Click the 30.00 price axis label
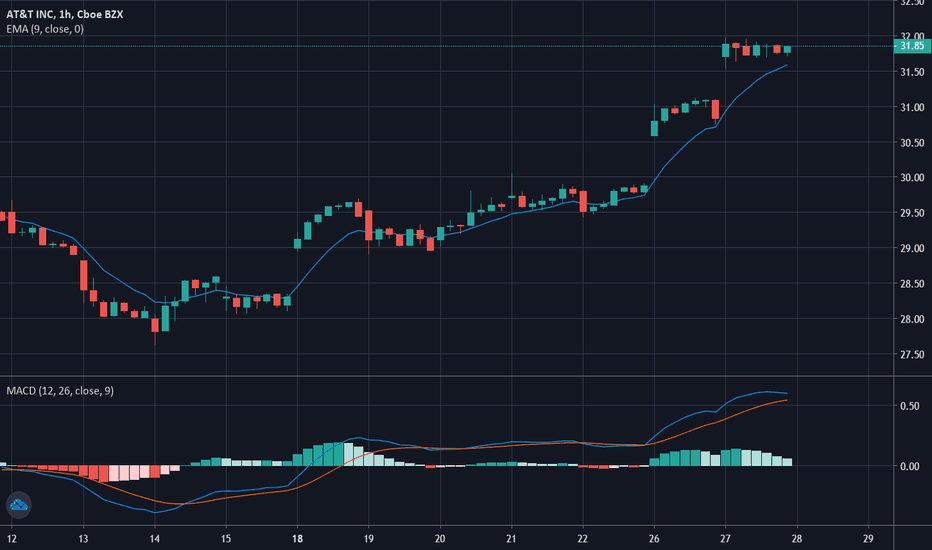Viewport: 932px width, 550px height. pyautogui.click(x=912, y=178)
